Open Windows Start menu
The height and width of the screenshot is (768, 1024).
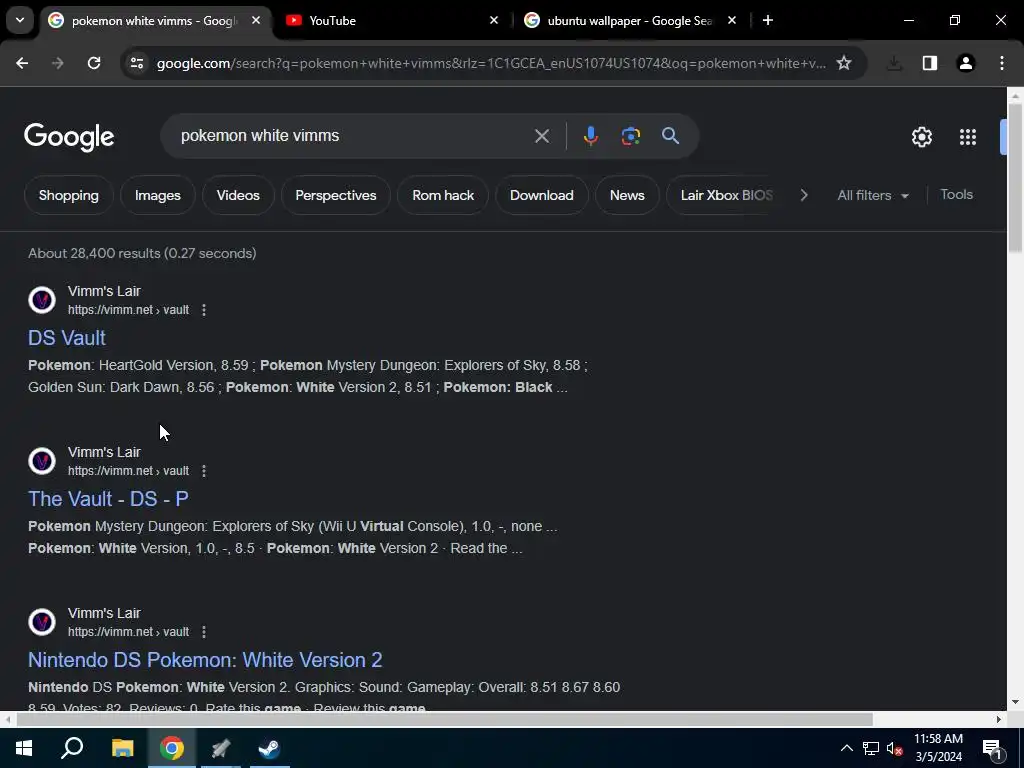pos(24,748)
